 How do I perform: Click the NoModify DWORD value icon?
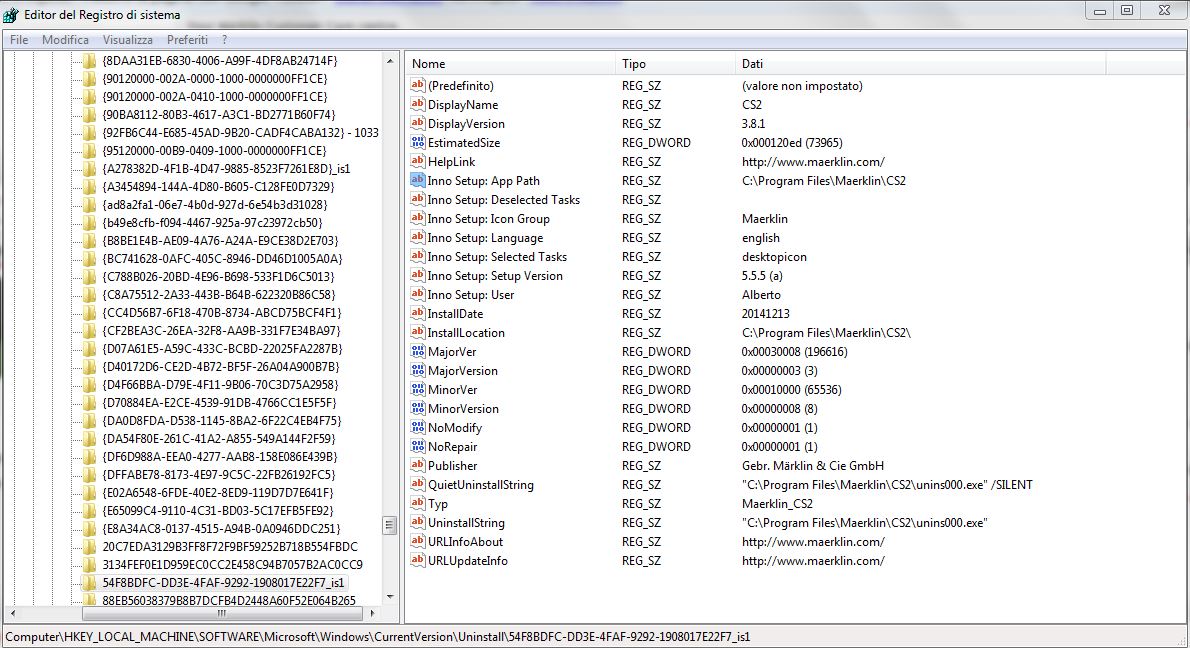point(417,427)
